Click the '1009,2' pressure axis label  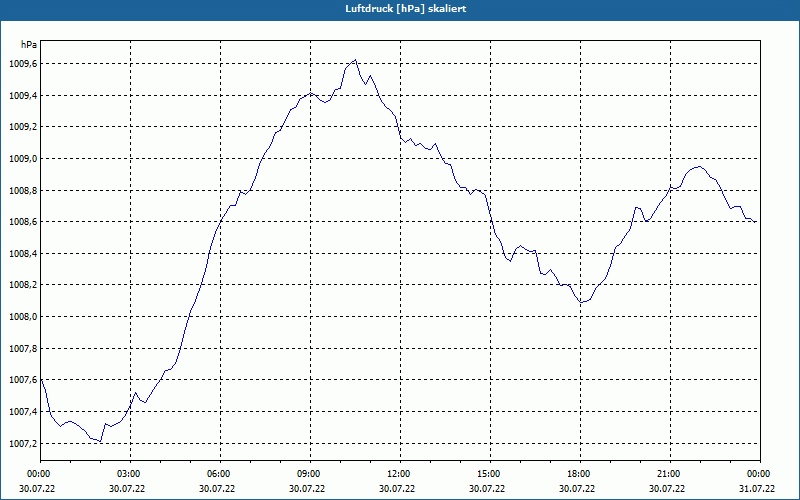coord(23,127)
